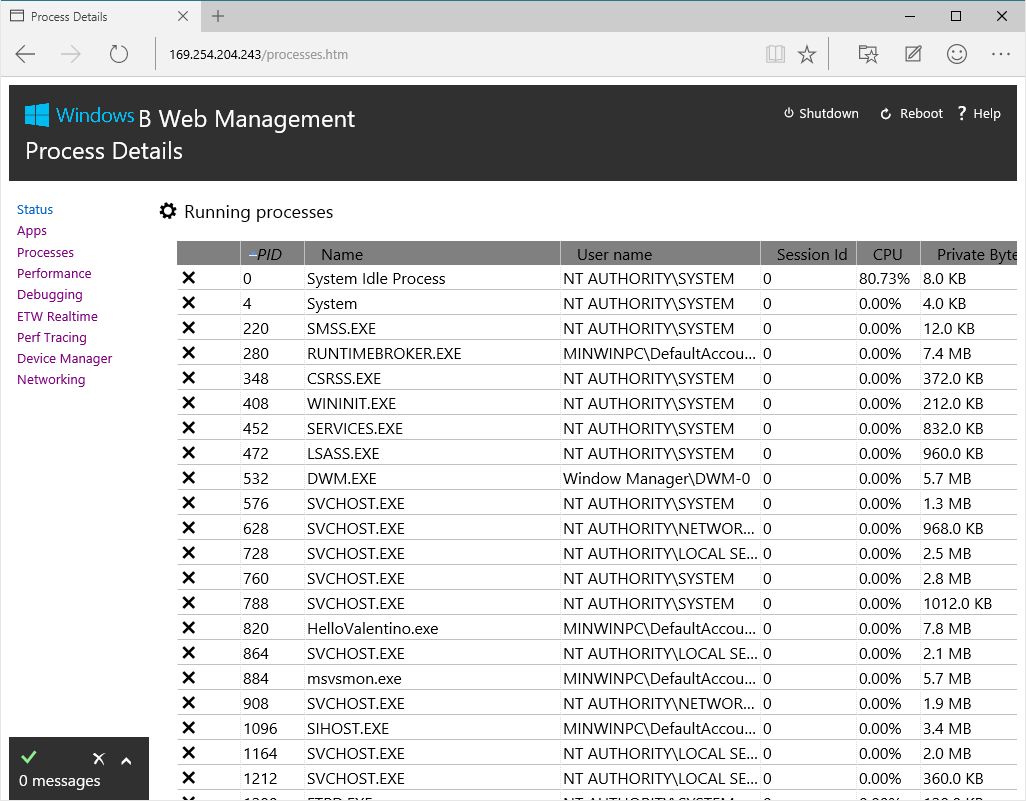Click the X beside RUNTIMEBROKER.EXE
Viewport: 1026px width, 801px height.
coord(188,353)
